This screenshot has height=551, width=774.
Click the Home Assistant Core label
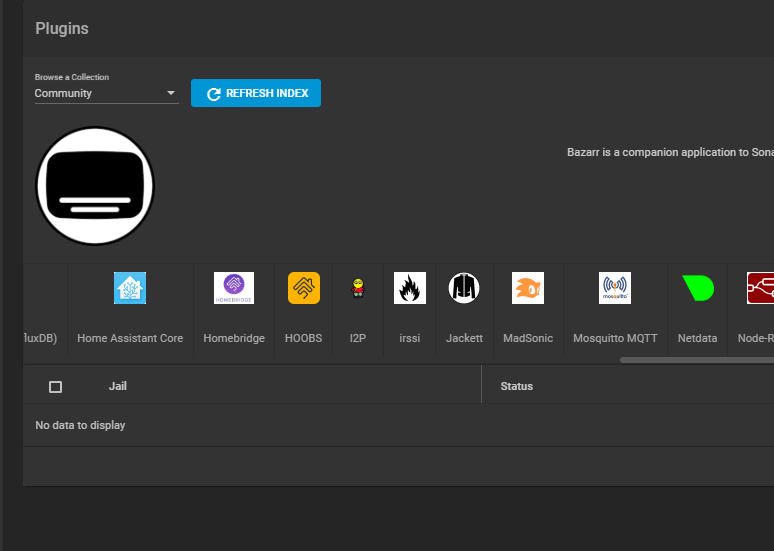point(130,338)
